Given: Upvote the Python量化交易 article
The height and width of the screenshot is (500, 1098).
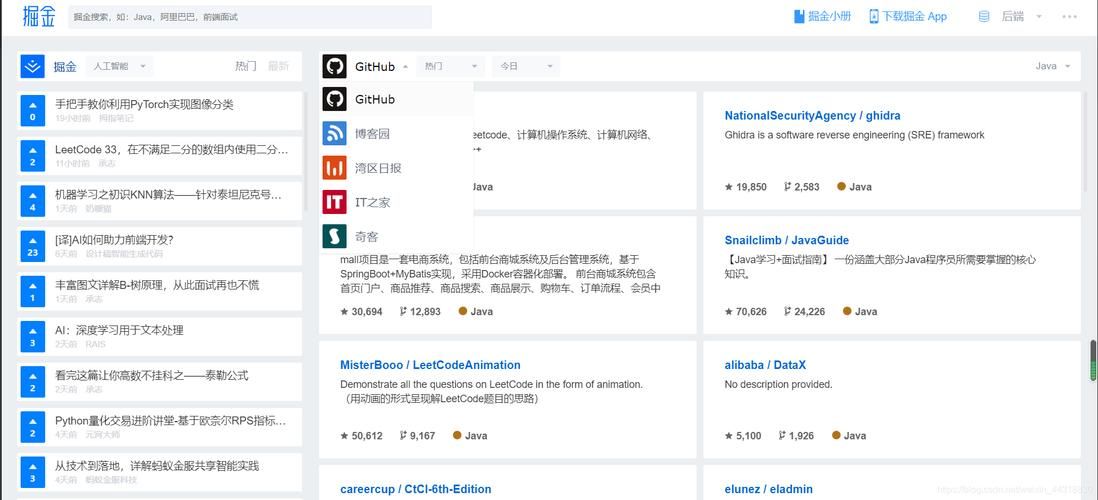Looking at the screenshot, I should [x=32, y=426].
